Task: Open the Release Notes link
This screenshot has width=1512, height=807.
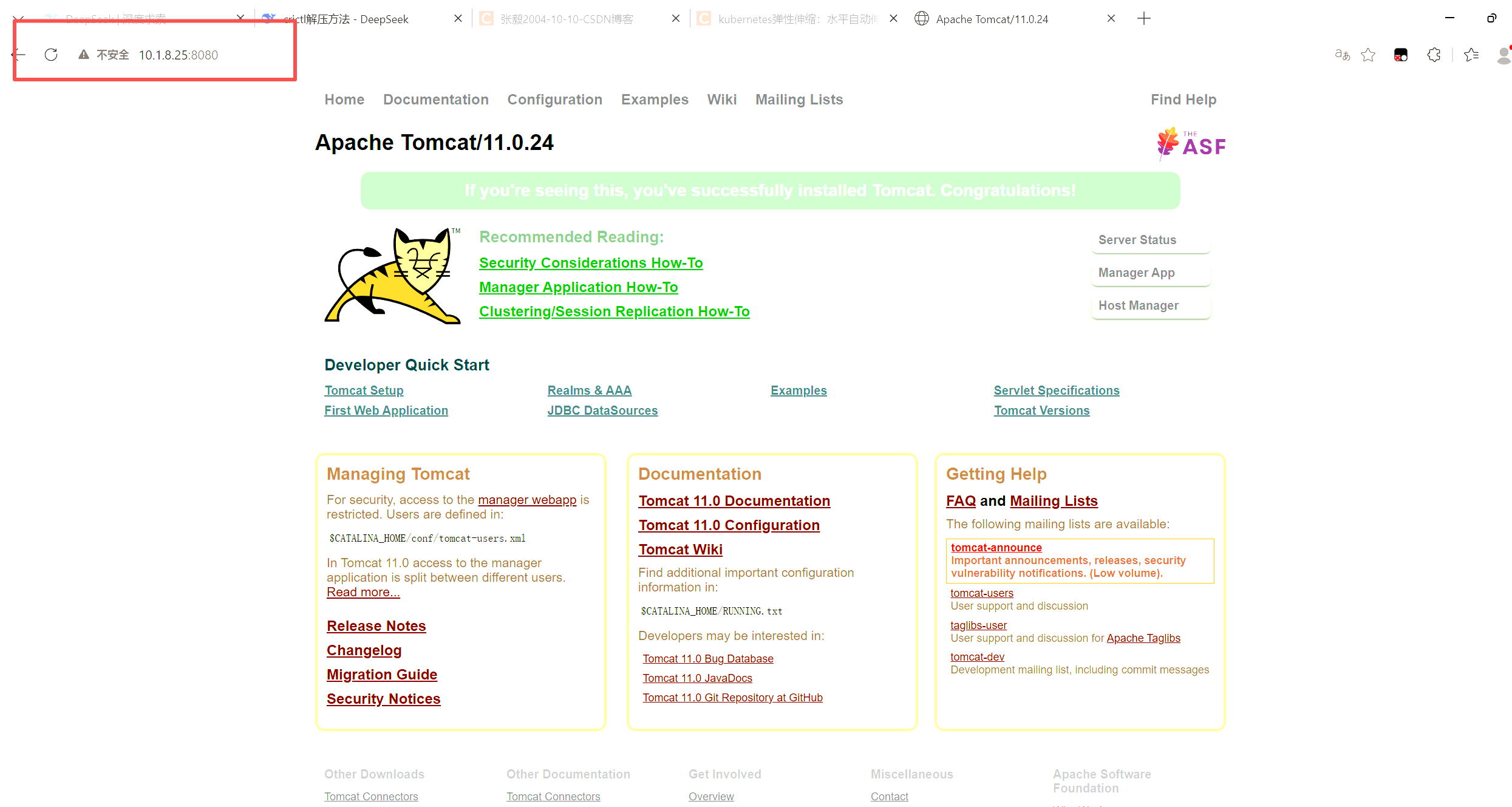Action: point(376,626)
